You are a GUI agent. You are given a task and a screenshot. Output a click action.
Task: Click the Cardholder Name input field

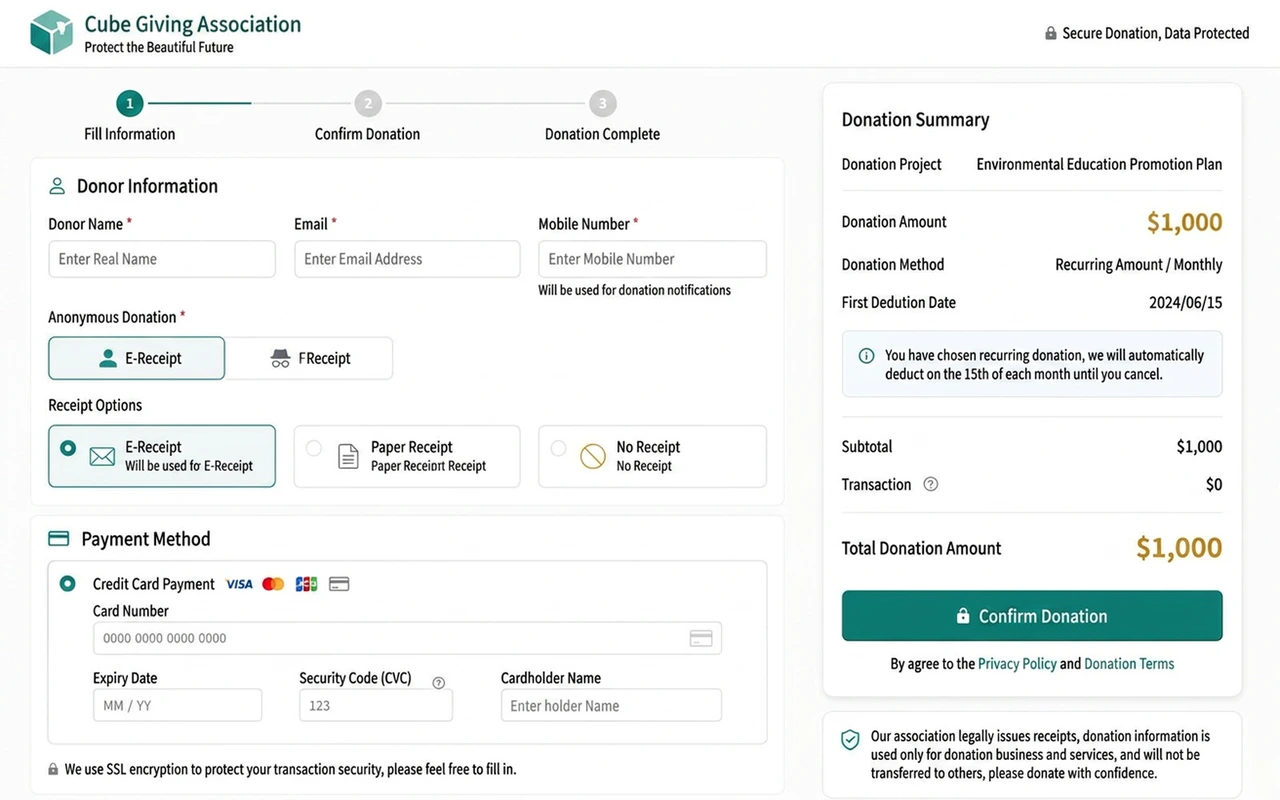click(x=611, y=705)
